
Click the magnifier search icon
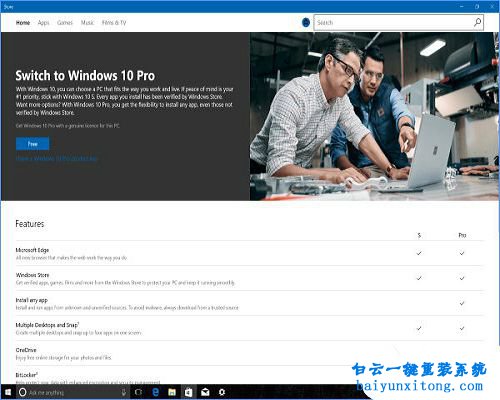tap(478, 23)
